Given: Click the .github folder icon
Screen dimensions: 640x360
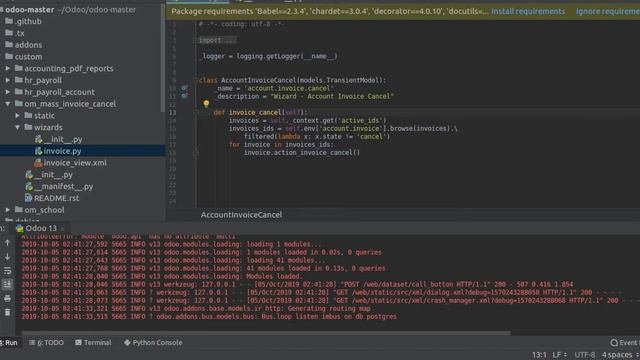Looking at the screenshot, I should click(x=9, y=21).
